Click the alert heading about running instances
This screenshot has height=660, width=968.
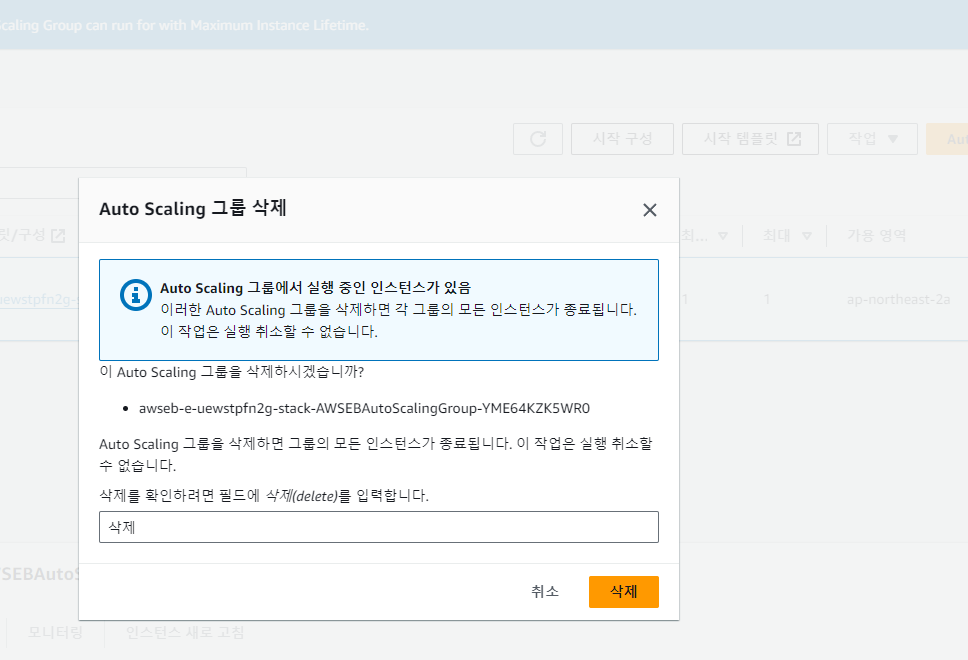(315, 288)
